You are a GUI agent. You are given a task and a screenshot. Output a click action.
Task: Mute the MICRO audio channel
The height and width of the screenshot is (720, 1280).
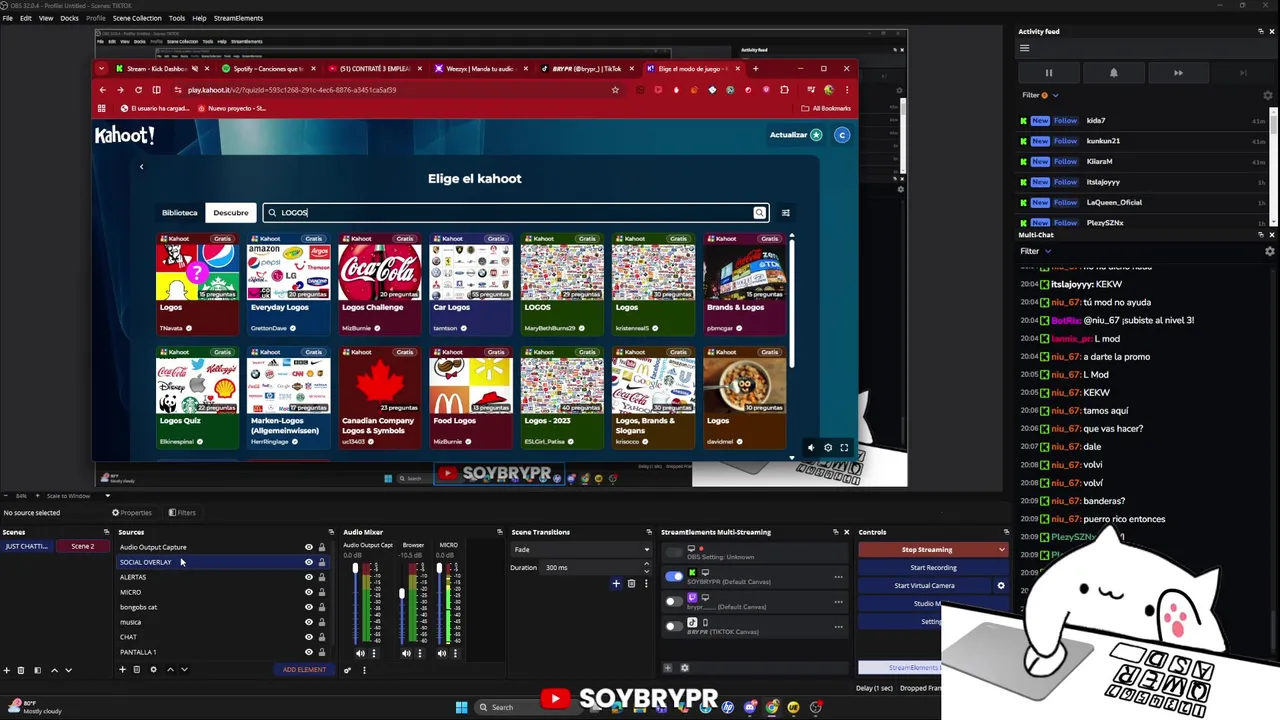(441, 653)
